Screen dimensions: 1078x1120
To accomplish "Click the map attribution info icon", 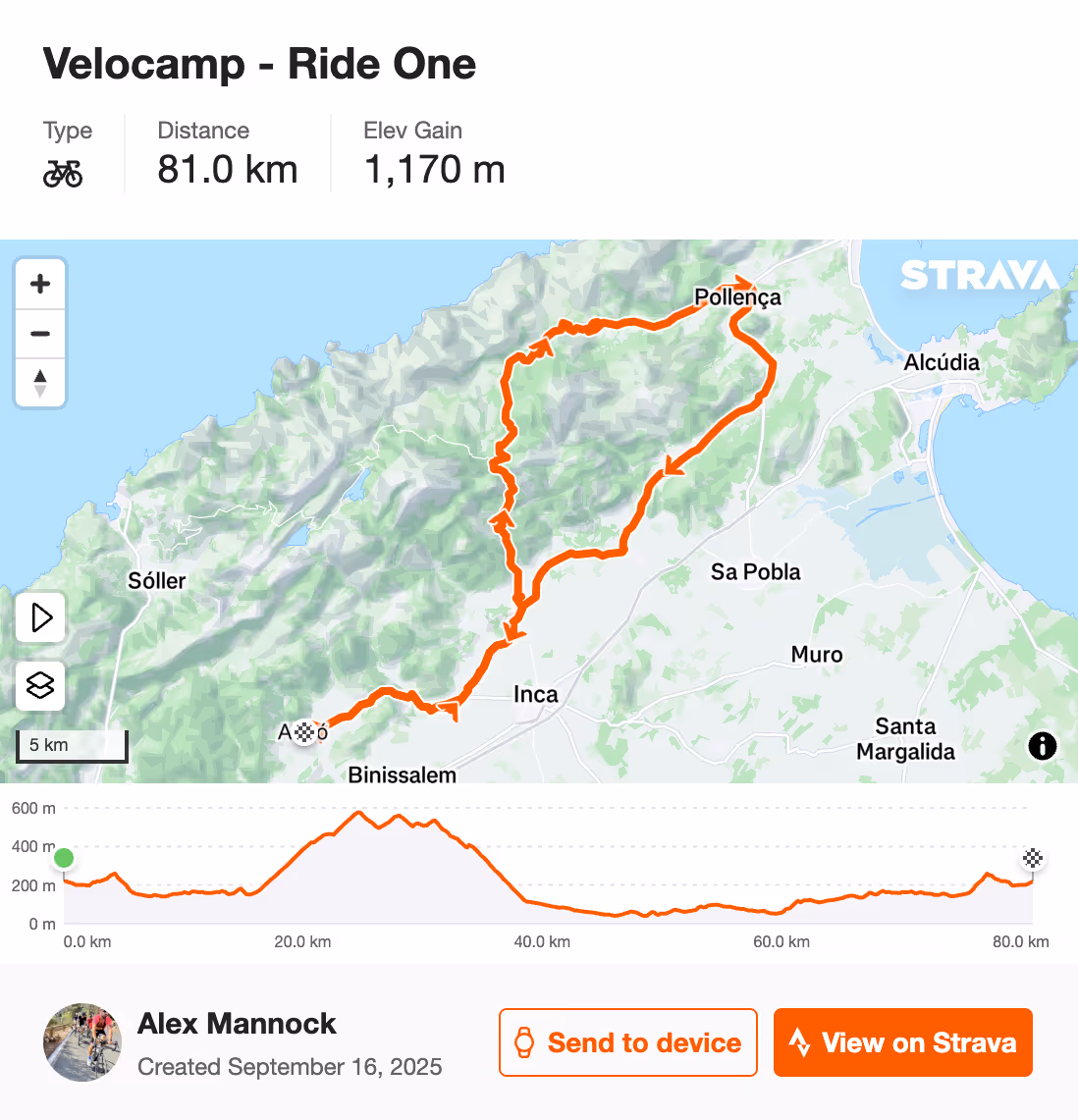I will coord(1042,746).
